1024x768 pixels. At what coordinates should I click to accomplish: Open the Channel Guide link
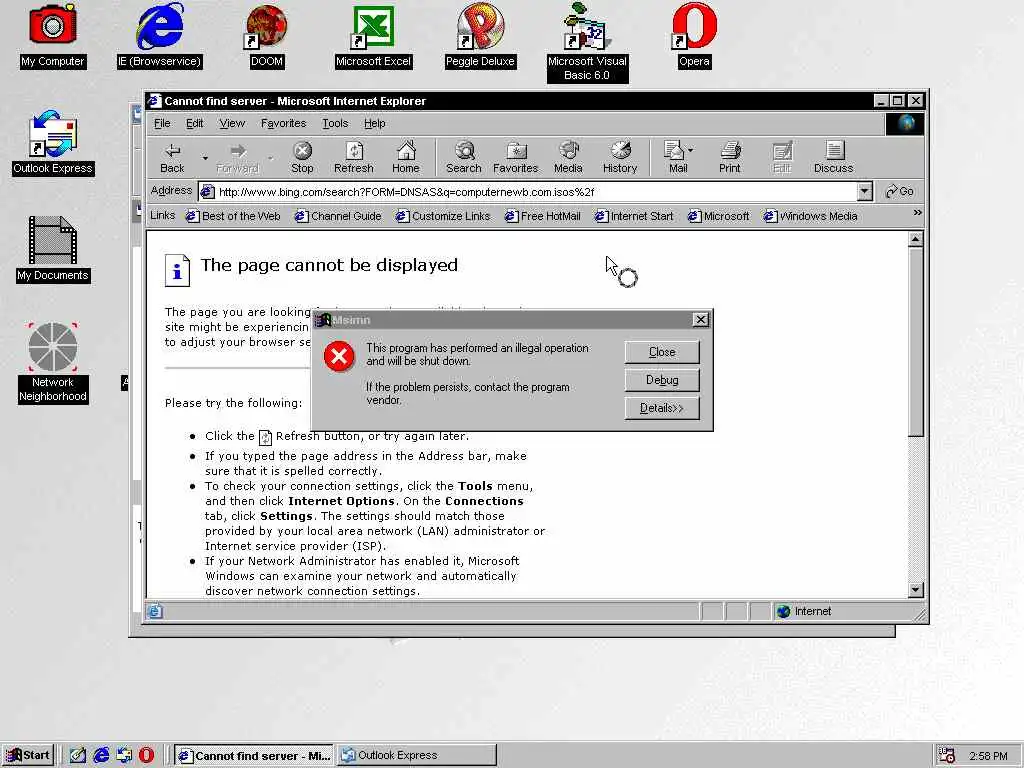338,216
